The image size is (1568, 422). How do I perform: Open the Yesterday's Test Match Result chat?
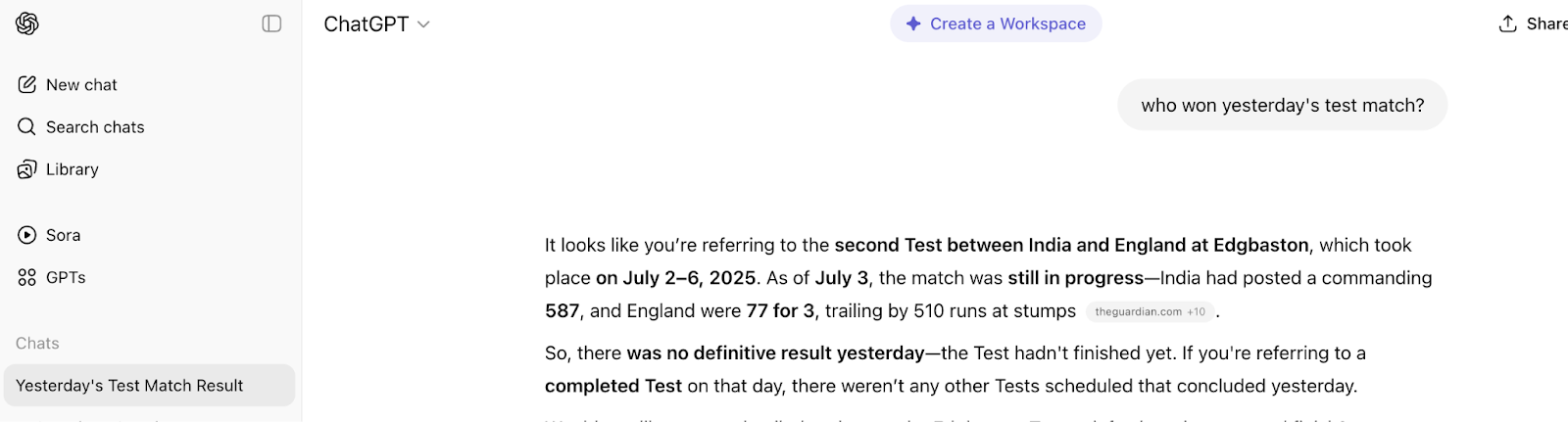coord(129,386)
